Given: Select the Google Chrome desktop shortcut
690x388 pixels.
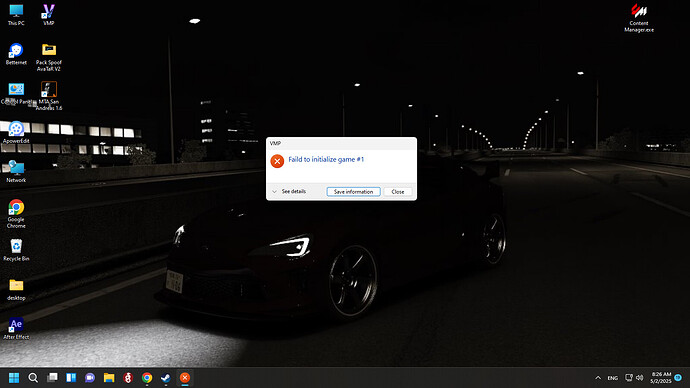Looking at the screenshot, I should click(x=16, y=214).
